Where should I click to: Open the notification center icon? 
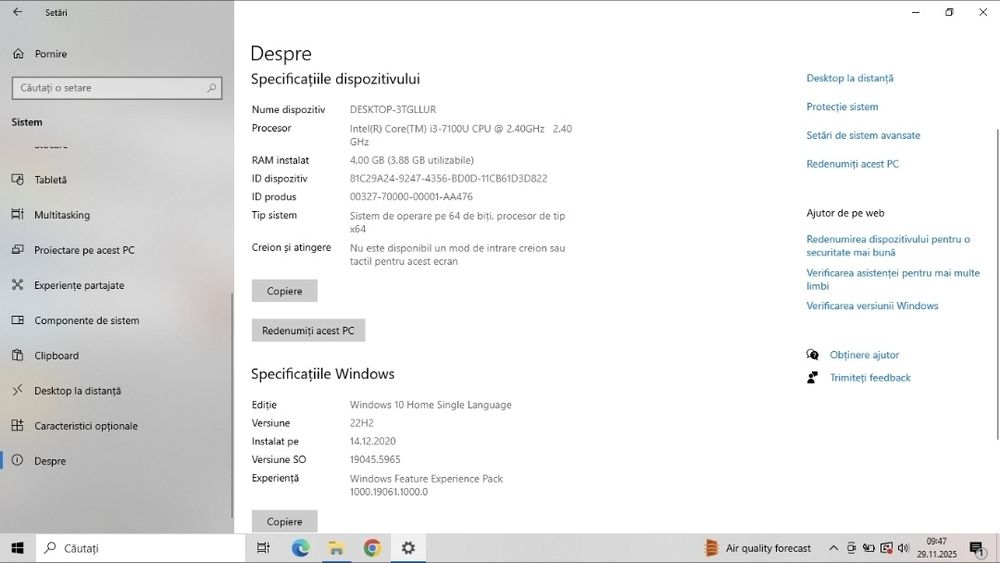coord(977,548)
